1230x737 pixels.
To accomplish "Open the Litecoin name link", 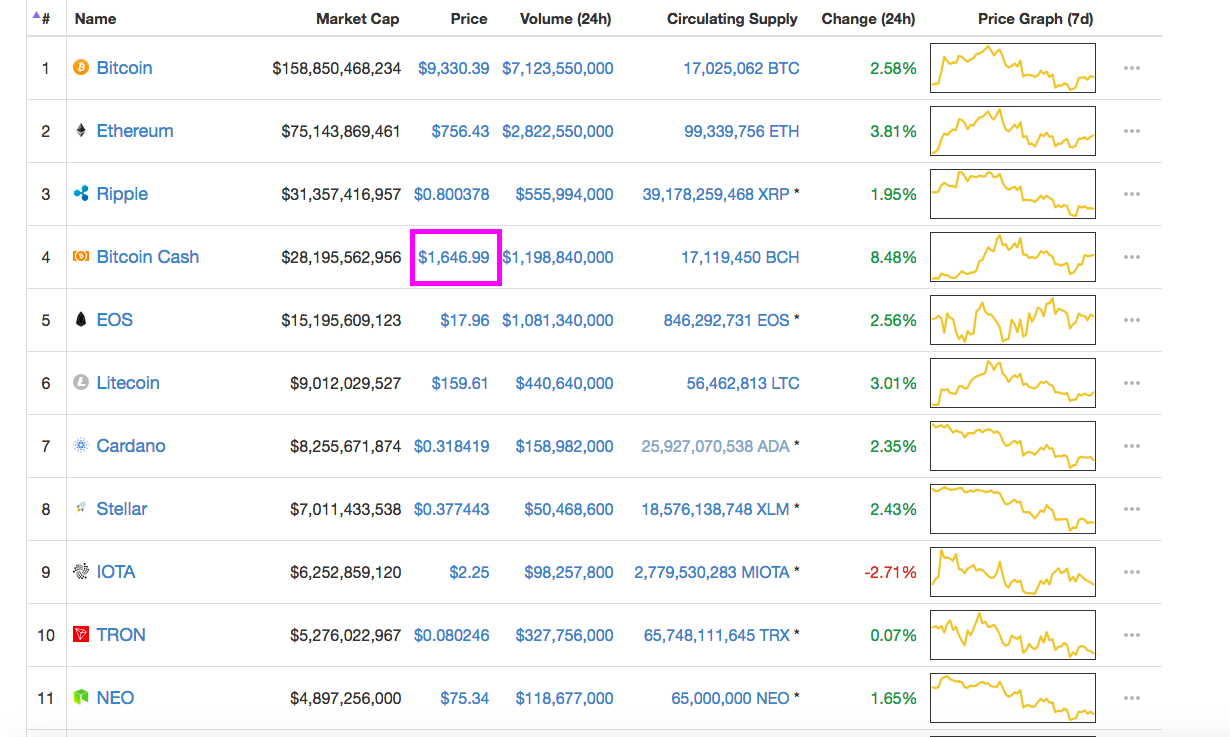I will click(x=128, y=383).
